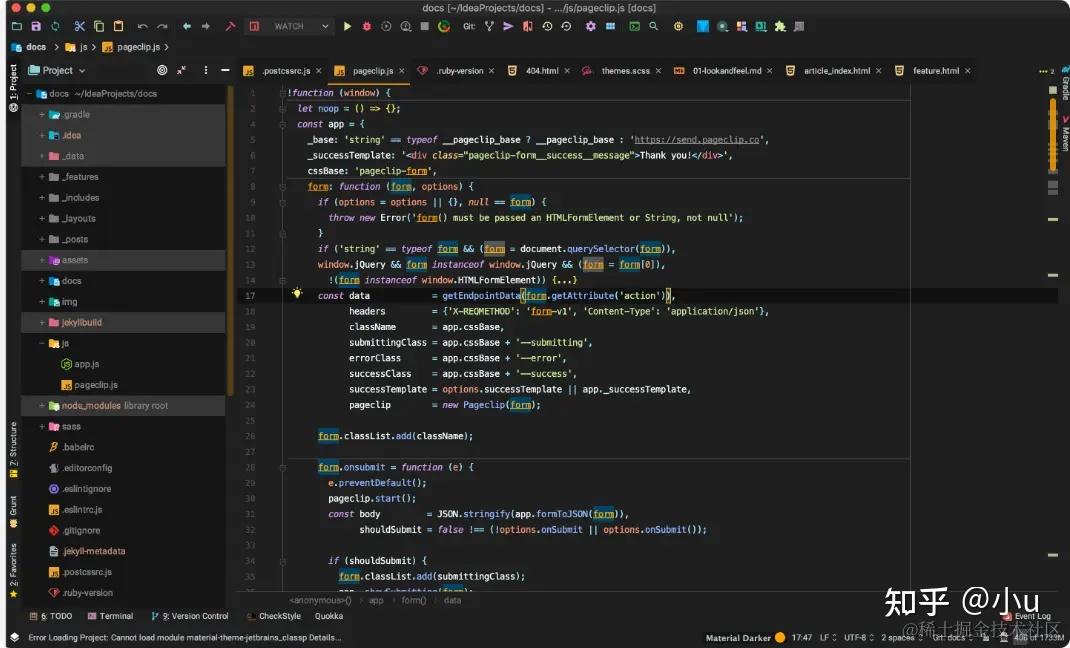Click the Synchronize refresh icon
The image size is (1070, 648).
[55, 27]
